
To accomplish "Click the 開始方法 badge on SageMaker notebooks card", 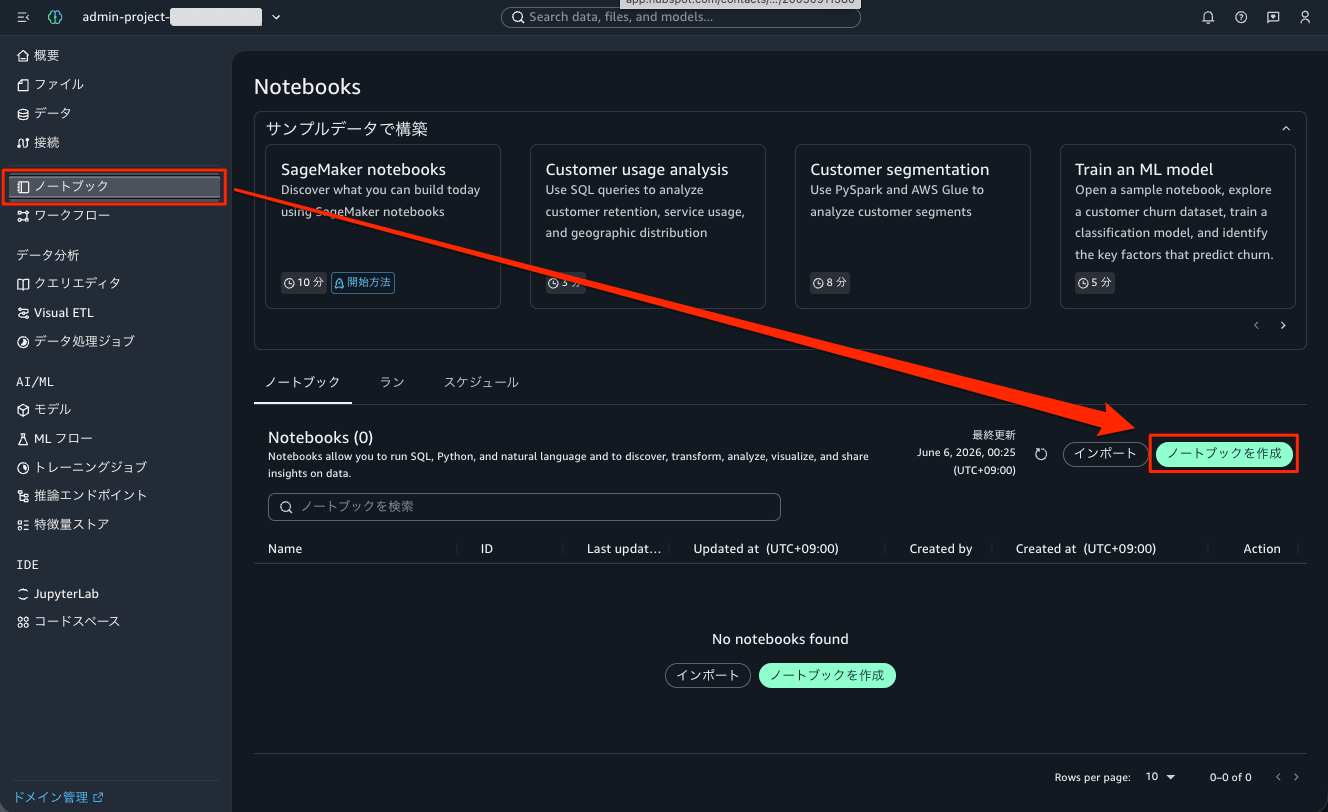I will (x=362, y=283).
